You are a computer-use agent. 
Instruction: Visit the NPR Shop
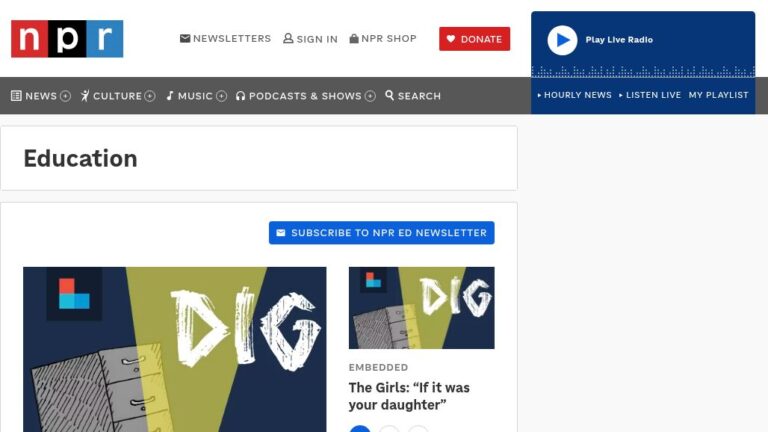coord(388,38)
